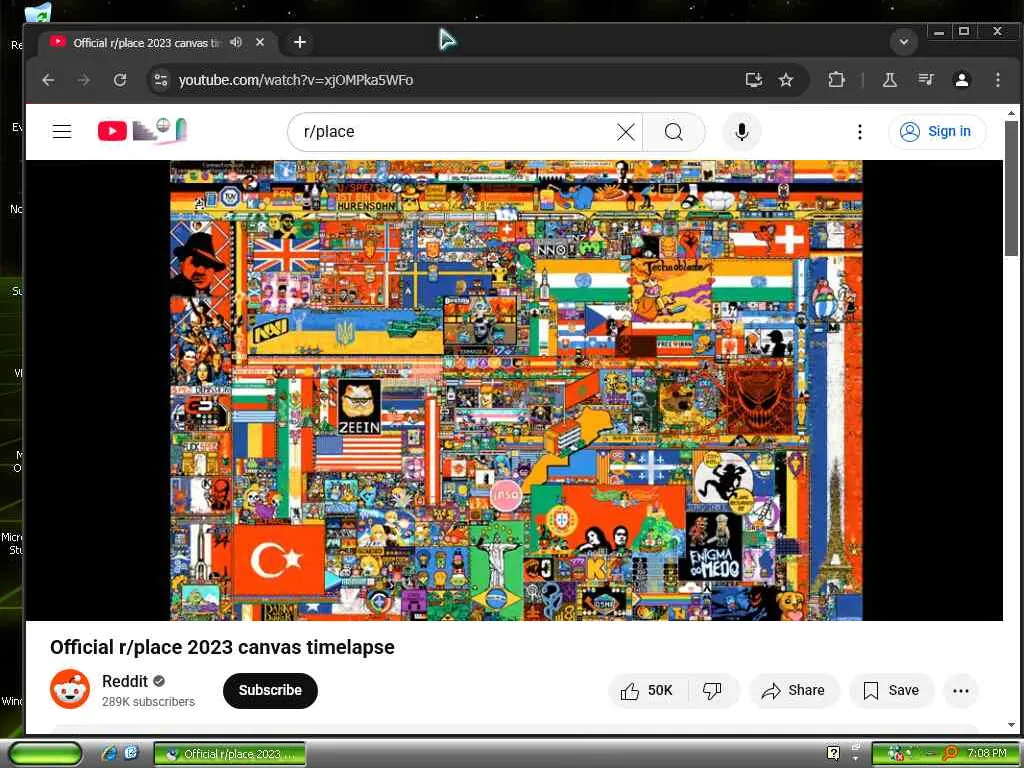This screenshot has width=1024, height=768.
Task: Click the scrollbar down arrow
Action: (x=1011, y=724)
